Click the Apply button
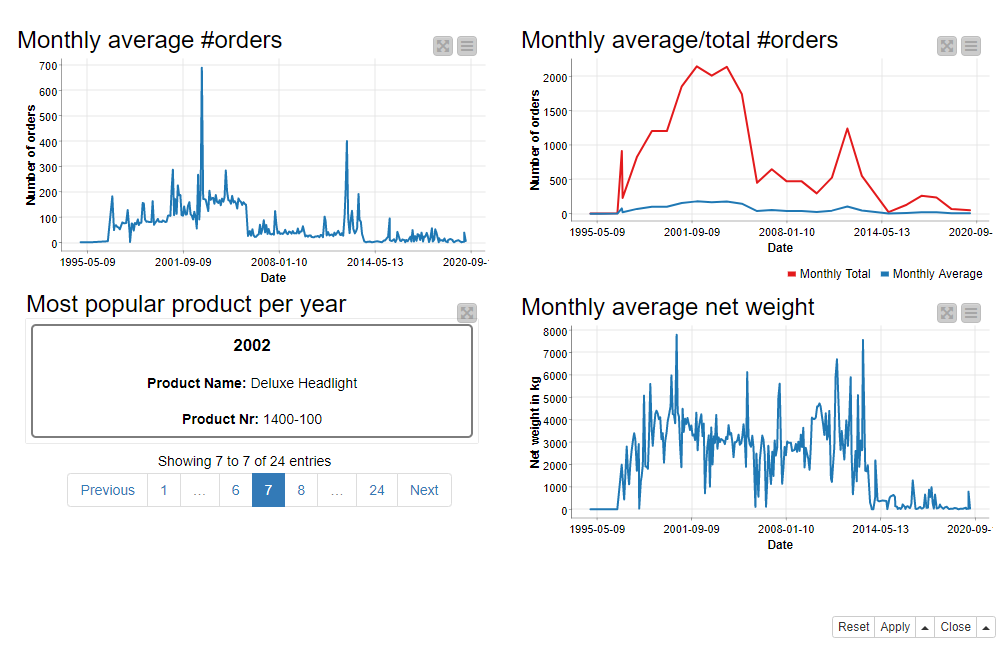 coord(895,627)
